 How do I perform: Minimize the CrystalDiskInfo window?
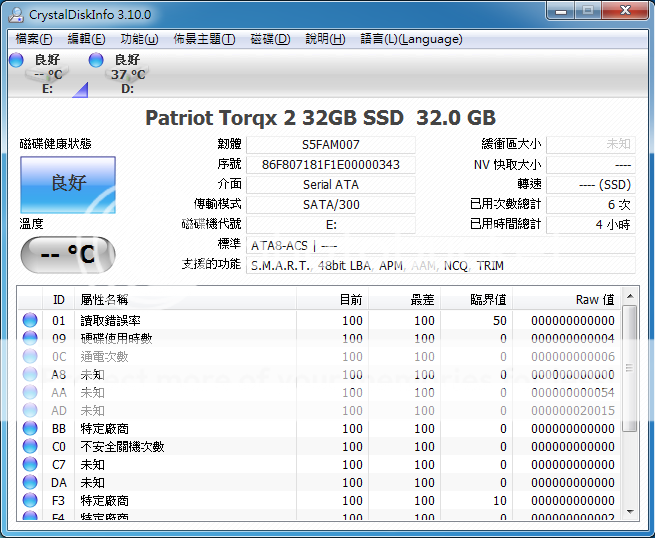pyautogui.click(x=561, y=11)
